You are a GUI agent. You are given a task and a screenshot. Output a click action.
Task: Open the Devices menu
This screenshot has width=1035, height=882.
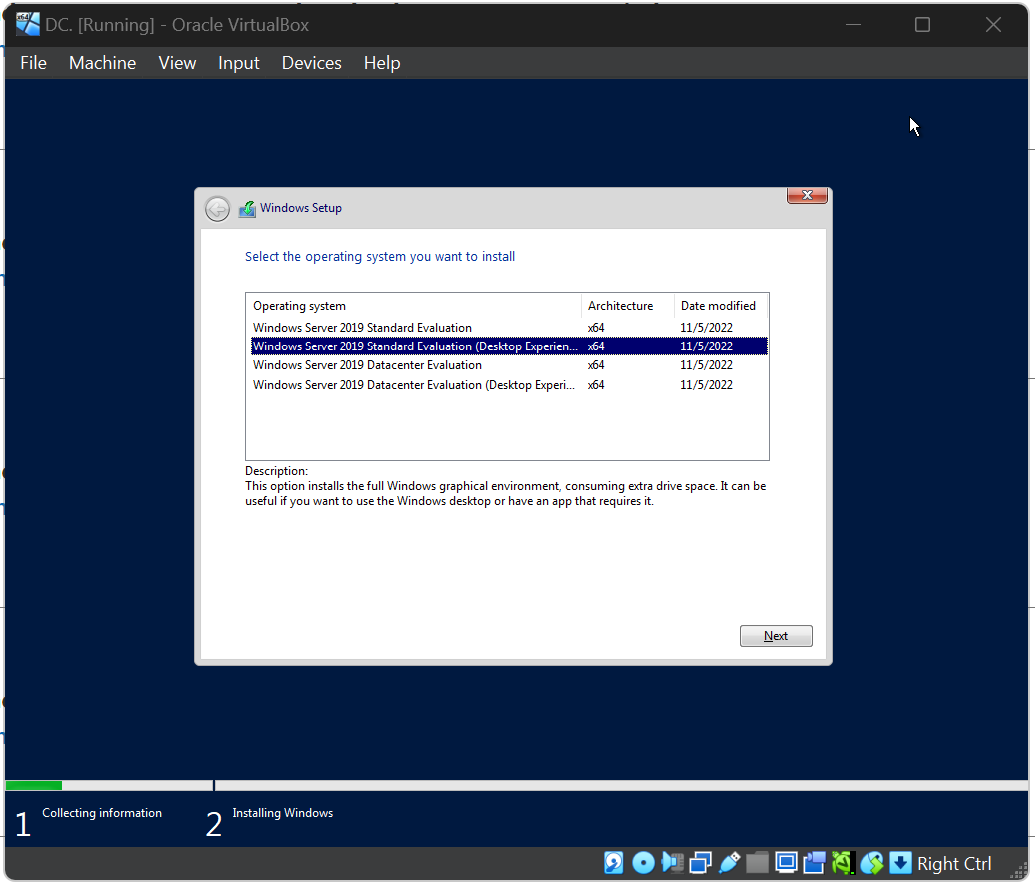(x=312, y=63)
